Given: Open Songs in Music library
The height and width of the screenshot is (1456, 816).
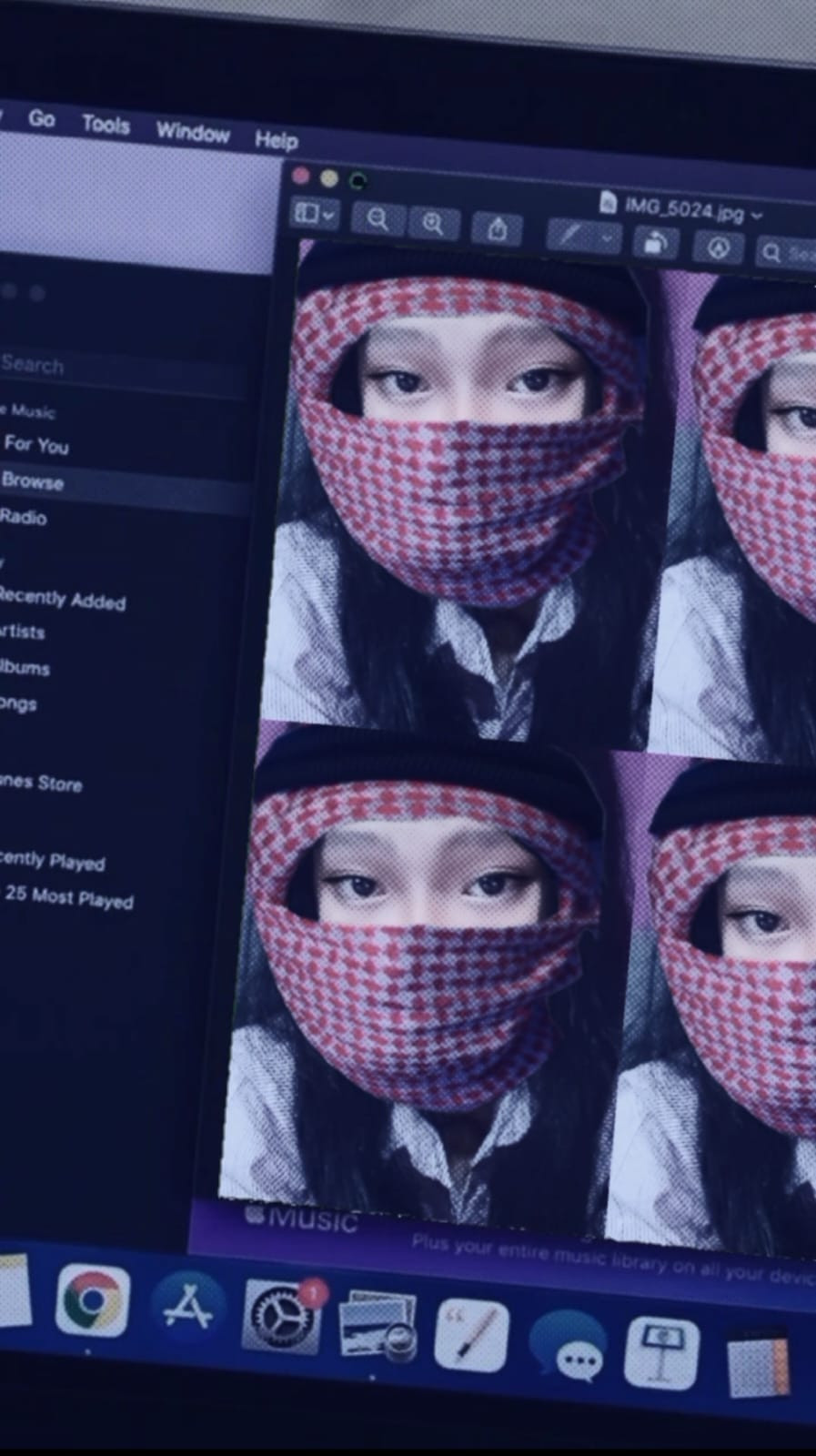Looking at the screenshot, I should [x=18, y=703].
